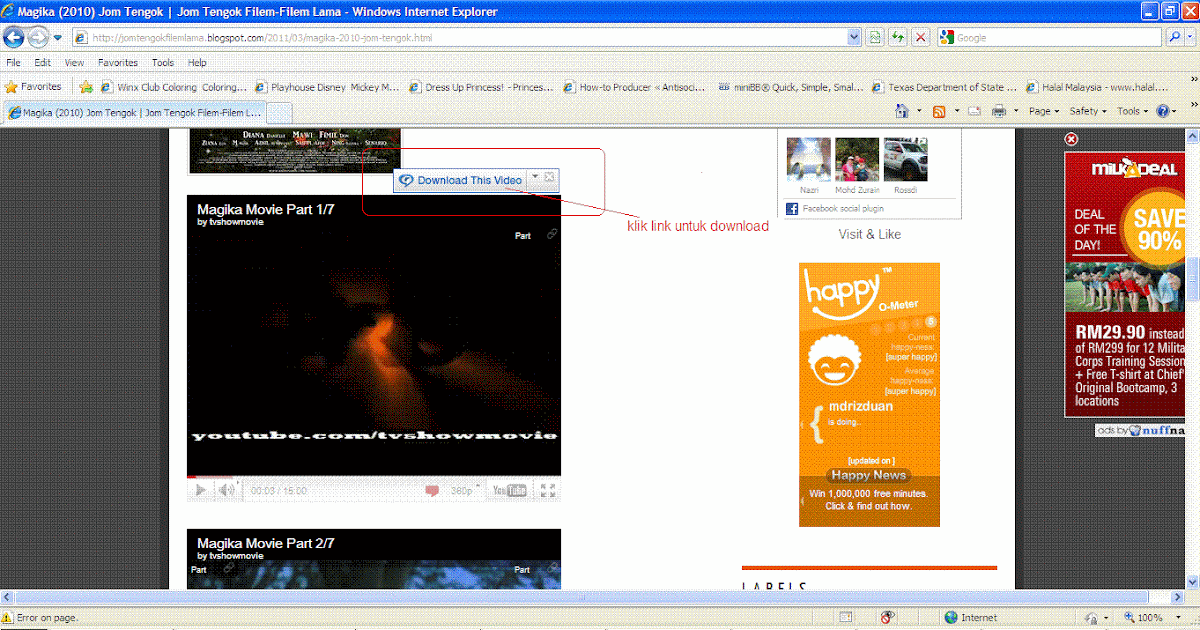This screenshot has width=1200, height=630.
Task: Click the Read Mail icon
Action: 975,111
